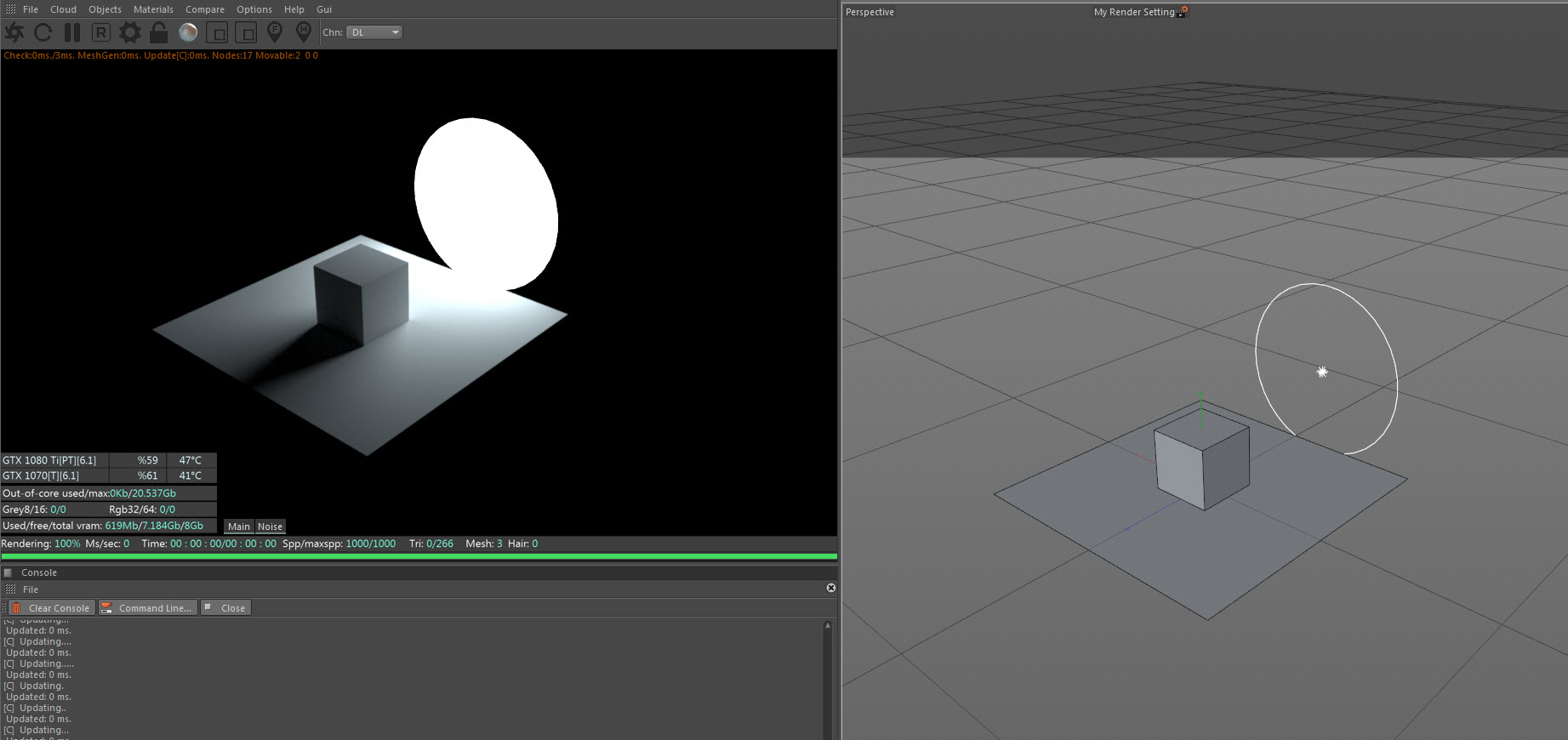Click the Tri: 0/266 status entry
1568x740 pixels.
(430, 544)
